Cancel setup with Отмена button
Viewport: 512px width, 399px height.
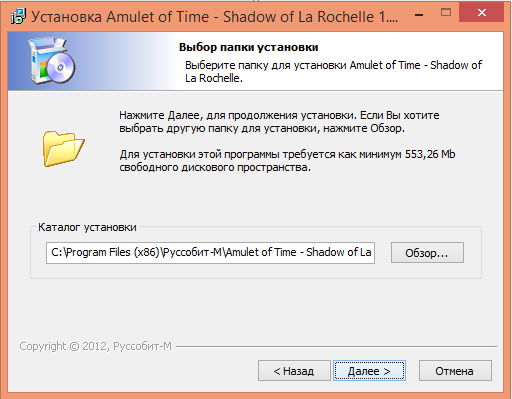tap(455, 371)
